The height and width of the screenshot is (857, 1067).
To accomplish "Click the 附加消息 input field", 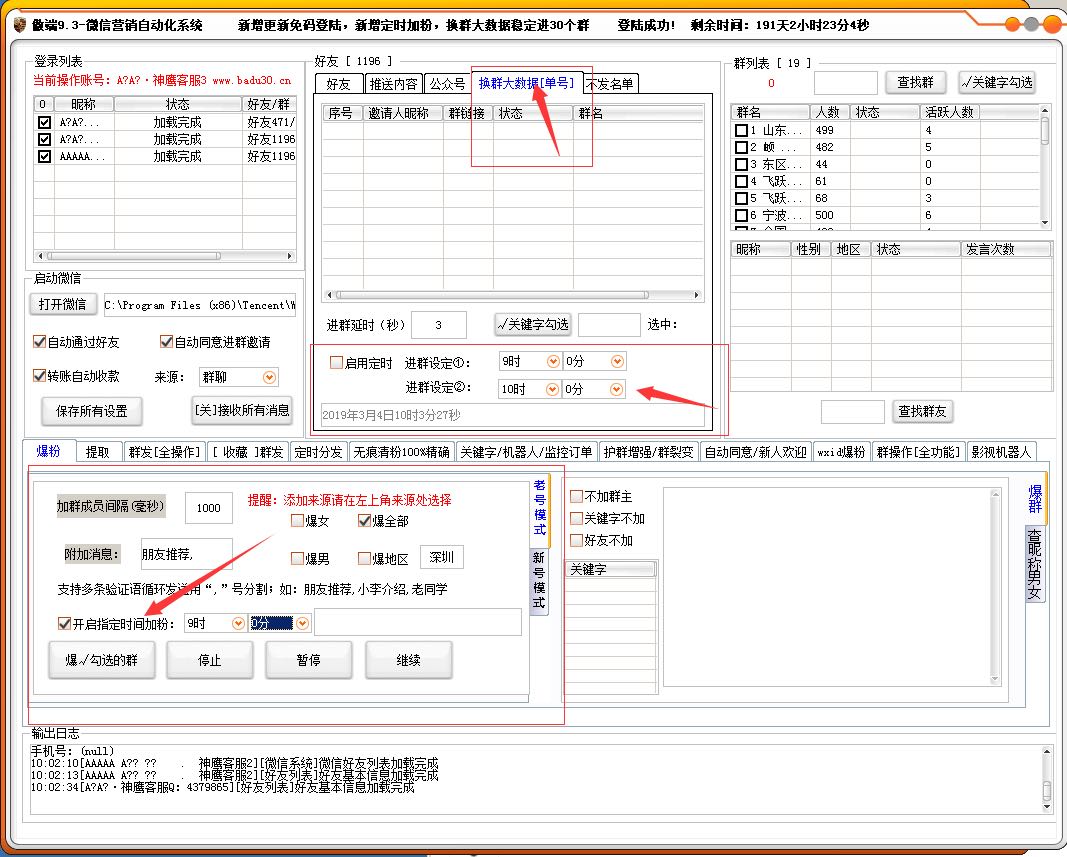I will (186, 555).
